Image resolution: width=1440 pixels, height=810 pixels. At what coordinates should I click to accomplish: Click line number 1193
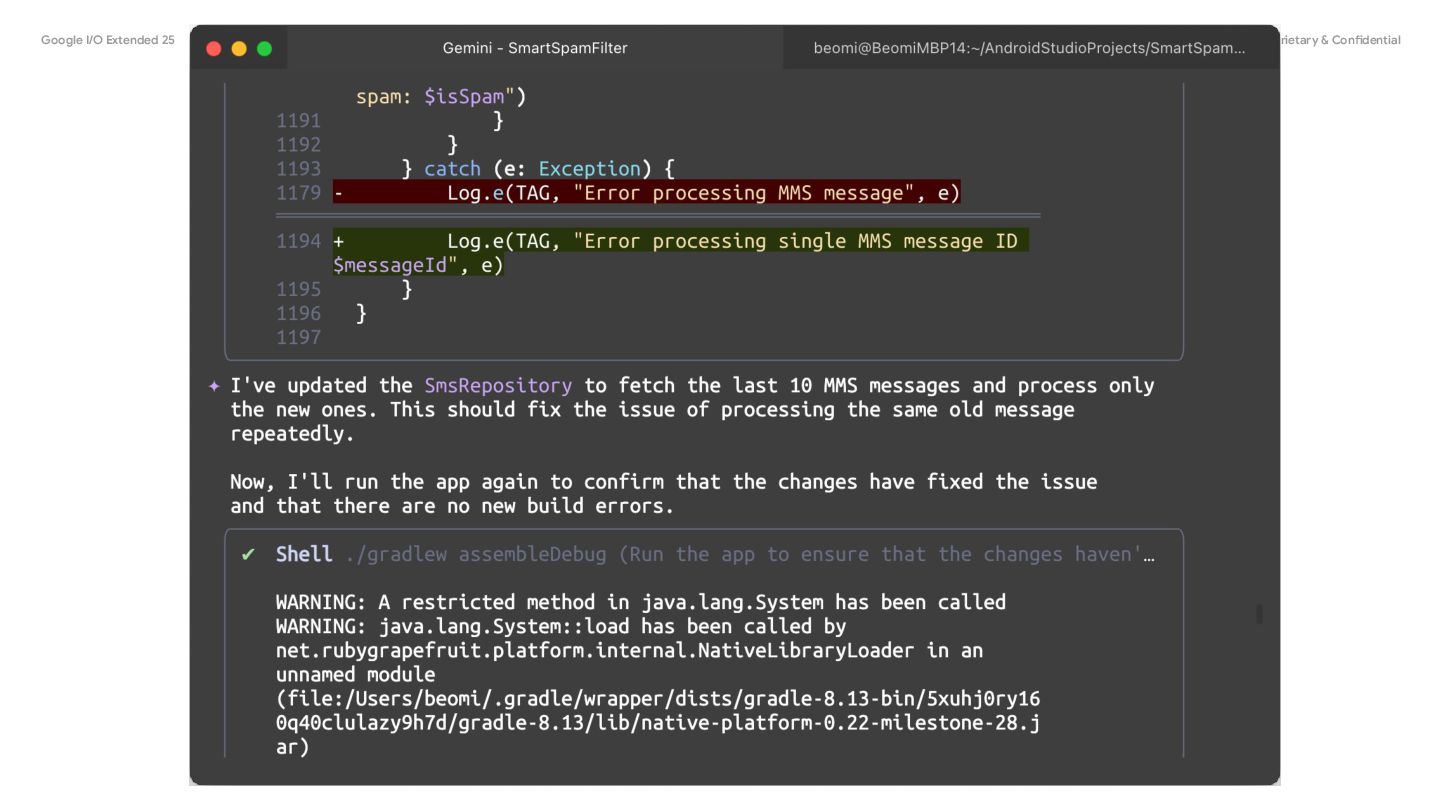(x=299, y=168)
